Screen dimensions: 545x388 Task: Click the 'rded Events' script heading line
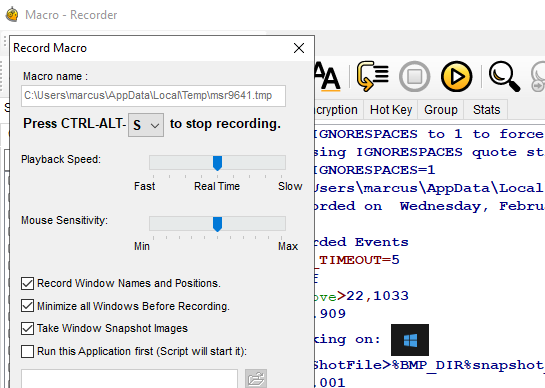click(x=361, y=242)
